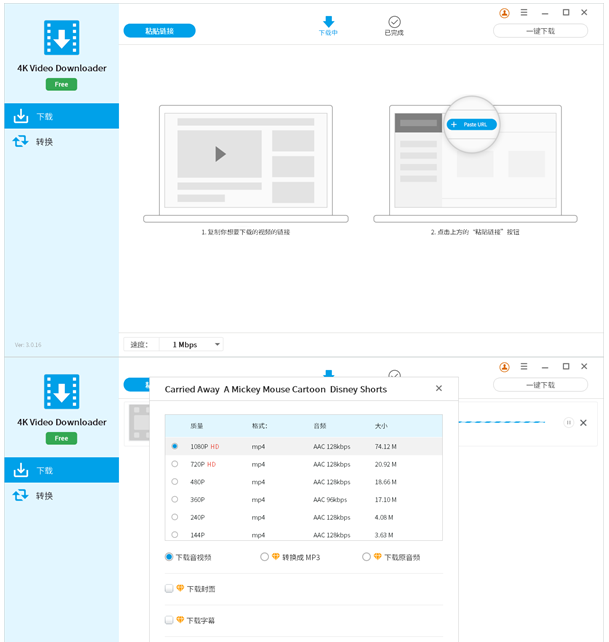Image resolution: width=609 pixels, height=642 pixels.
Task: Select the 1080P HD quality radio button
Action: 175,446
